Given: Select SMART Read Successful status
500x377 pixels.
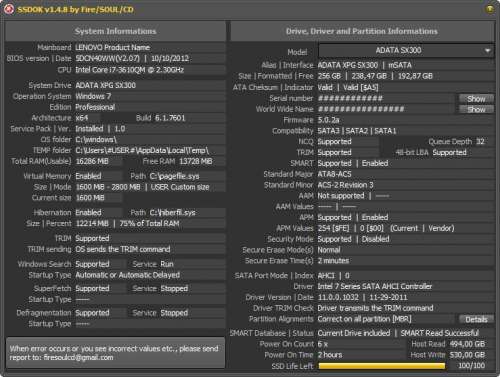Looking at the screenshot, I should 439,333.
